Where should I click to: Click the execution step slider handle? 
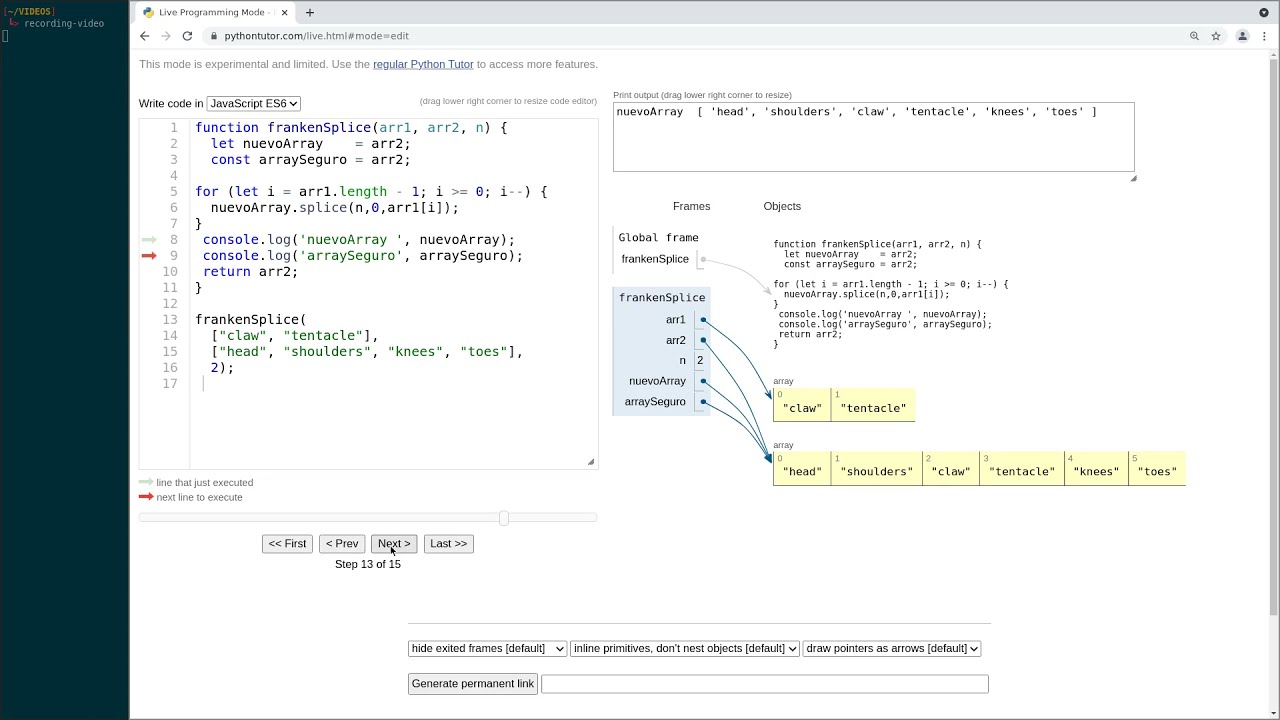[504, 518]
